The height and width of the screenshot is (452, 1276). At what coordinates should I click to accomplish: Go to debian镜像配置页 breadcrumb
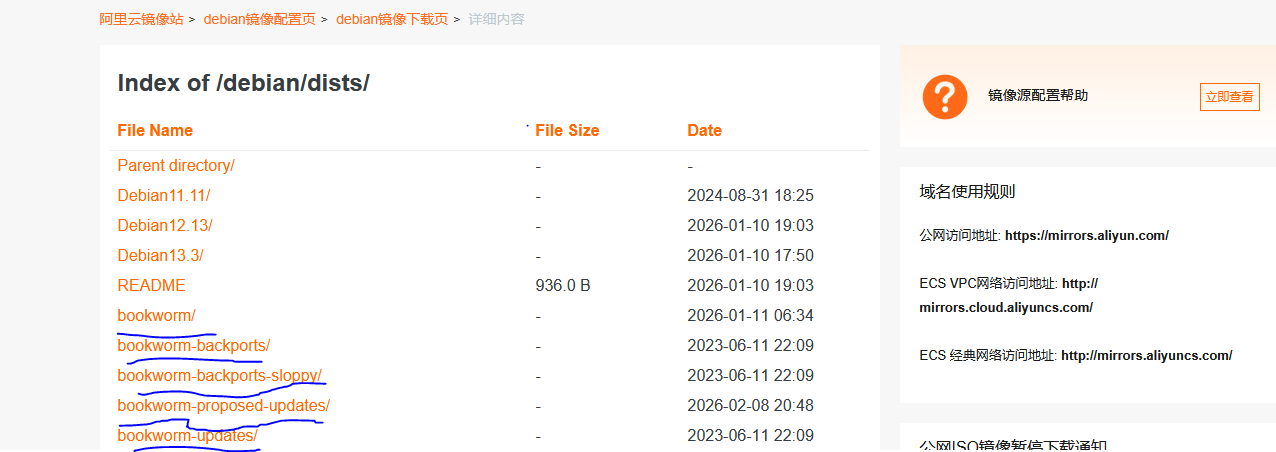[x=259, y=19]
